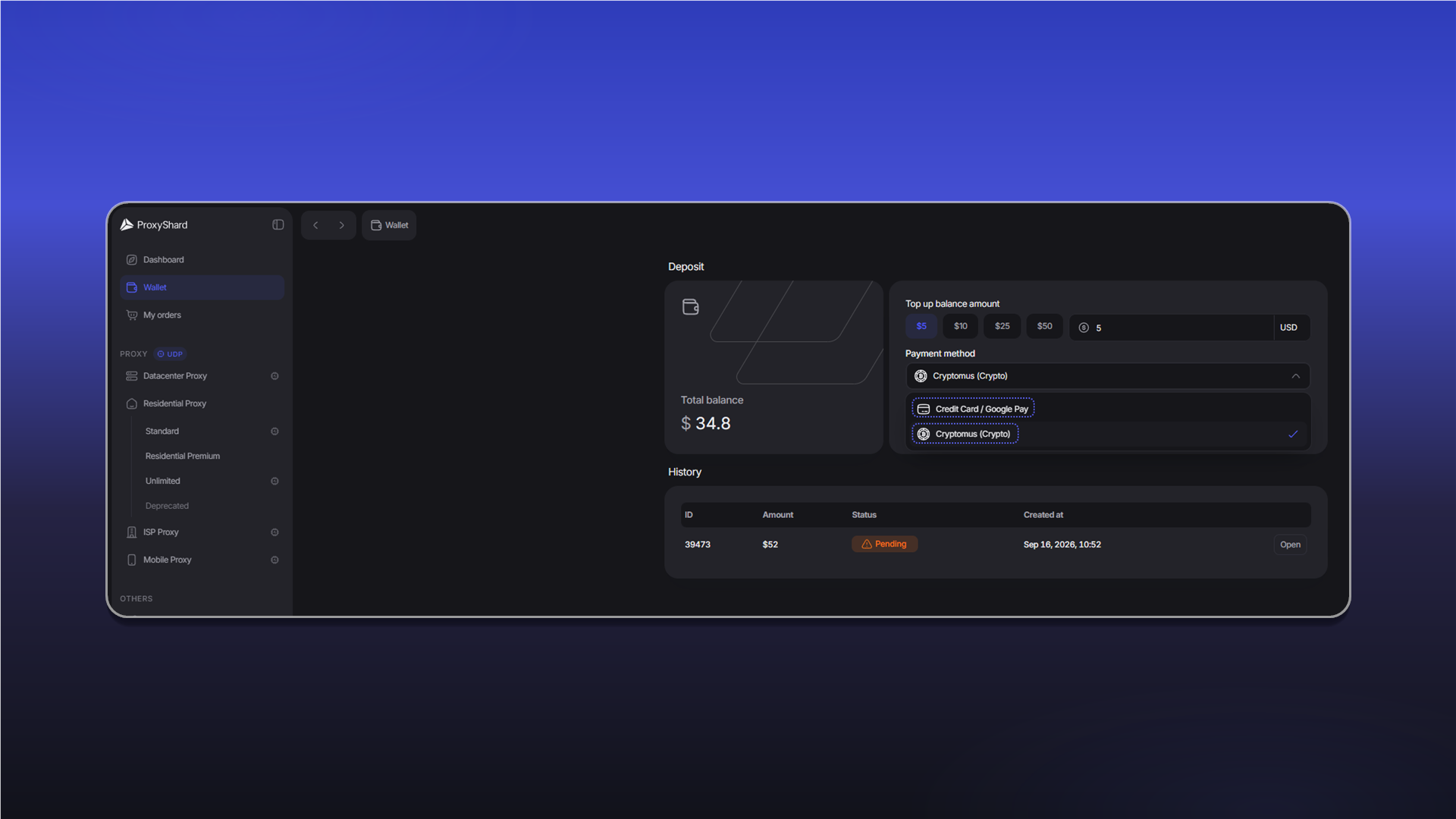The height and width of the screenshot is (819, 1456).
Task: Click the Wallet breadcrumb tab
Action: pos(389,225)
